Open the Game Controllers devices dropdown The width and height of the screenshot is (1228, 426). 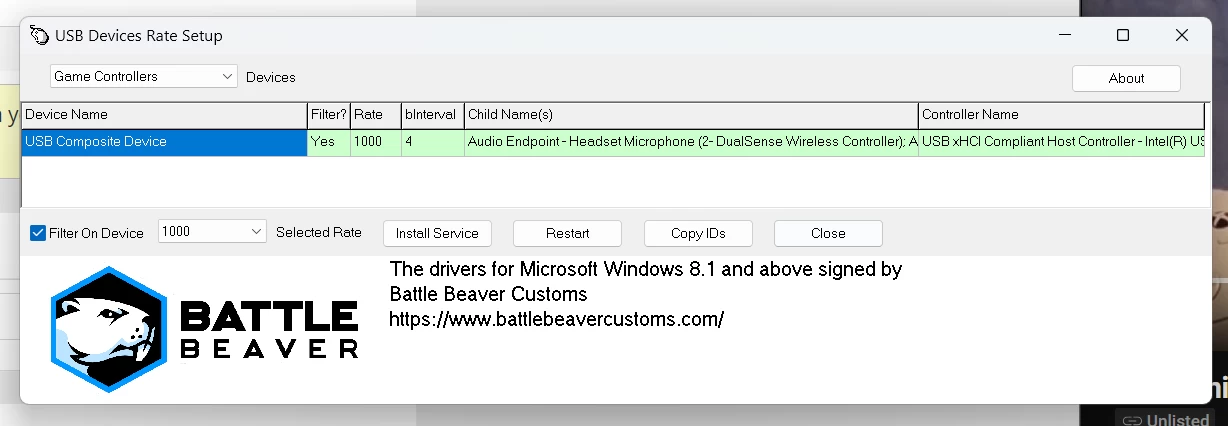click(144, 76)
